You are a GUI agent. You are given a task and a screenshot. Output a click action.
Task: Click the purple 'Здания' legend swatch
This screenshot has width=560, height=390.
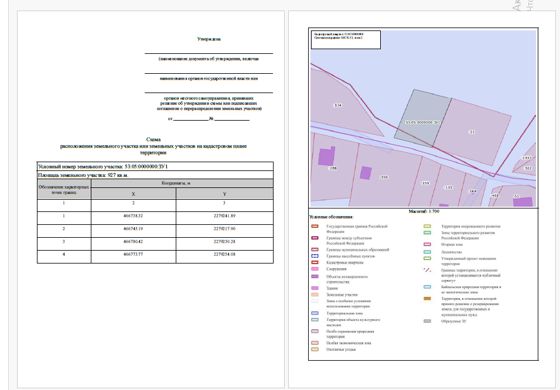click(x=315, y=288)
